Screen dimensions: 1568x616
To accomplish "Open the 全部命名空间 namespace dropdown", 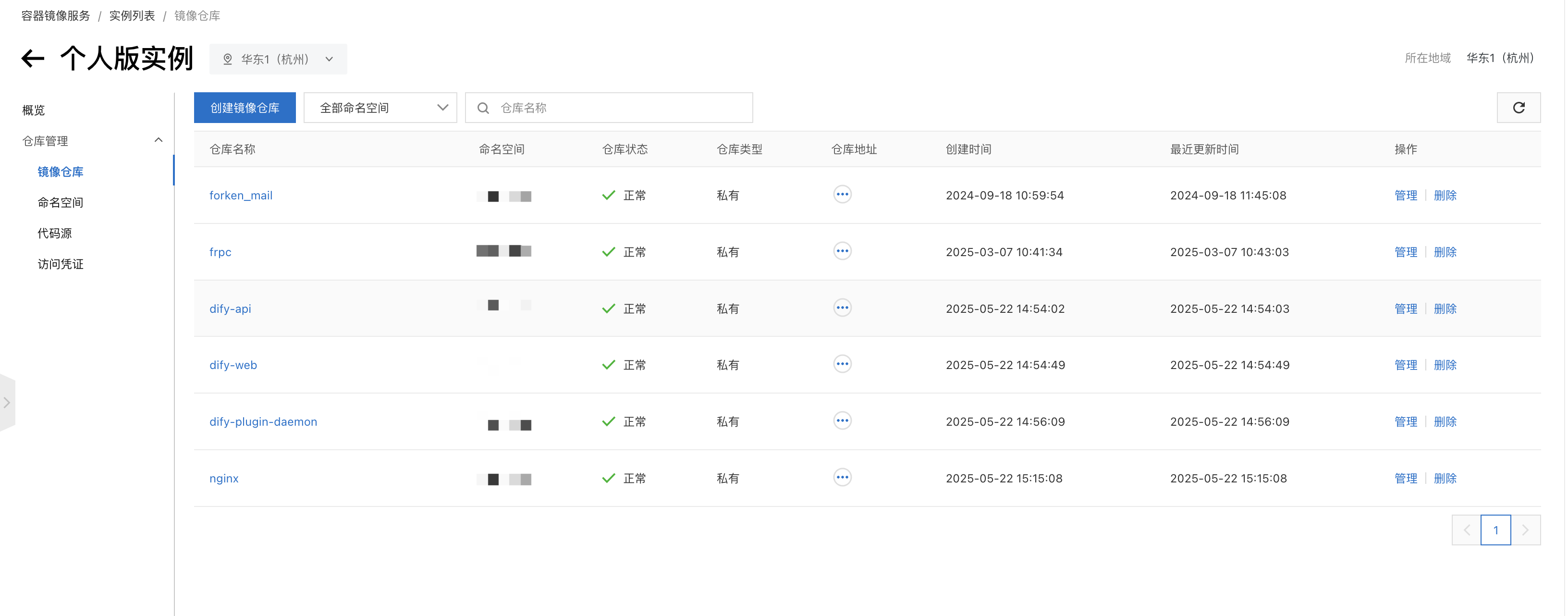I will click(380, 108).
